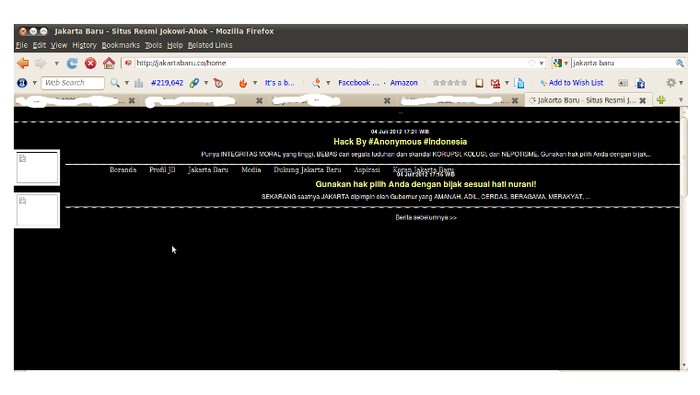Image resolution: width=700 pixels, height=395 pixels.
Task: Open the hot search dropdown arrow
Action: (328, 83)
